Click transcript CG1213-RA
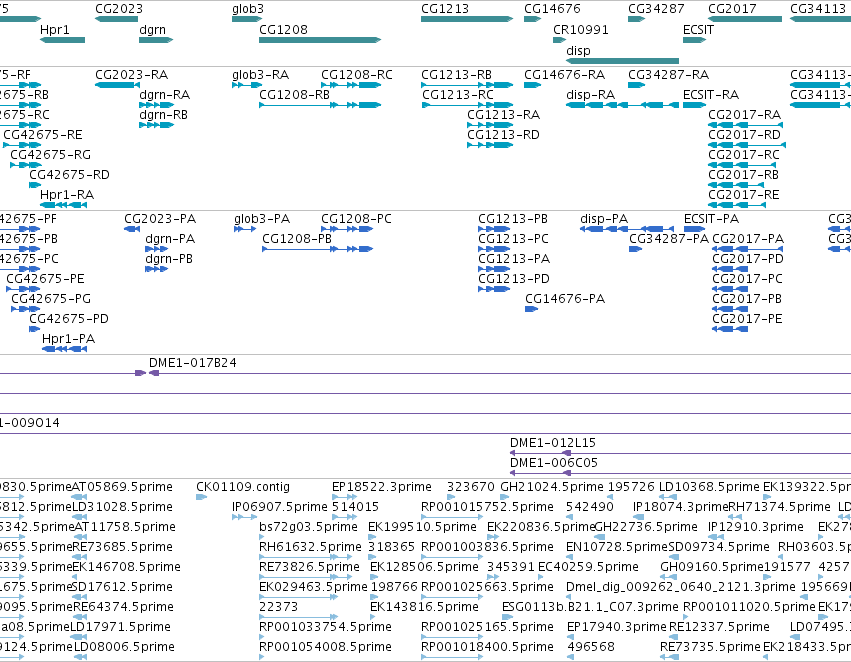 (x=504, y=115)
